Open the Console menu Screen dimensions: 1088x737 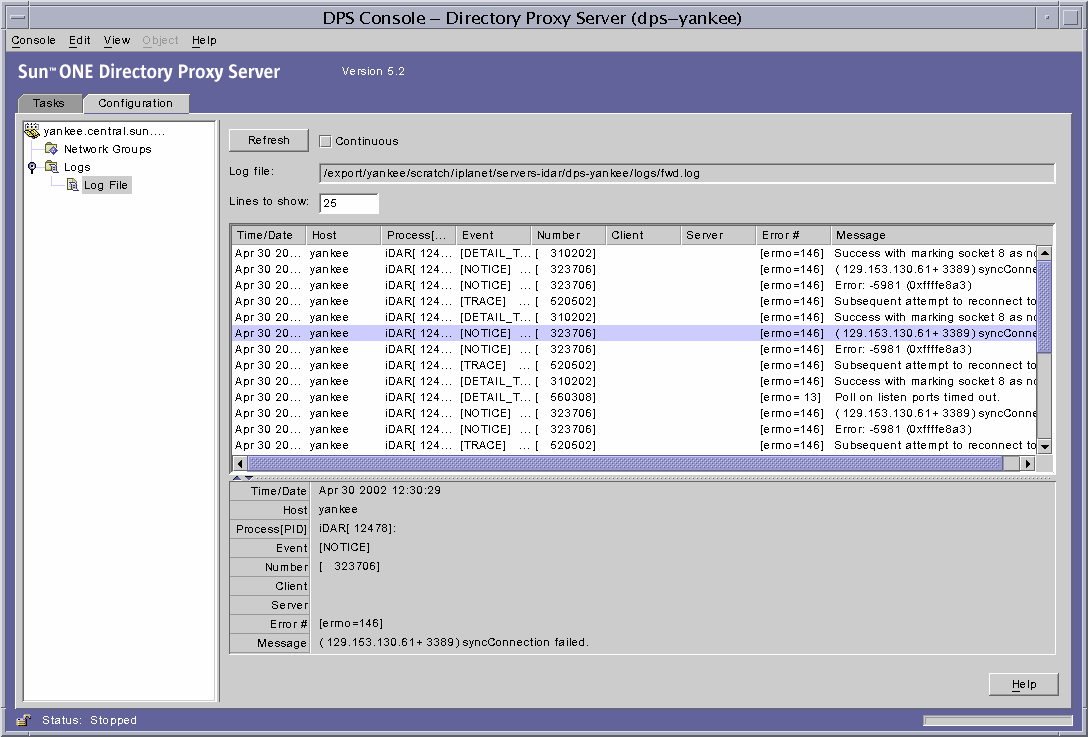(33, 40)
